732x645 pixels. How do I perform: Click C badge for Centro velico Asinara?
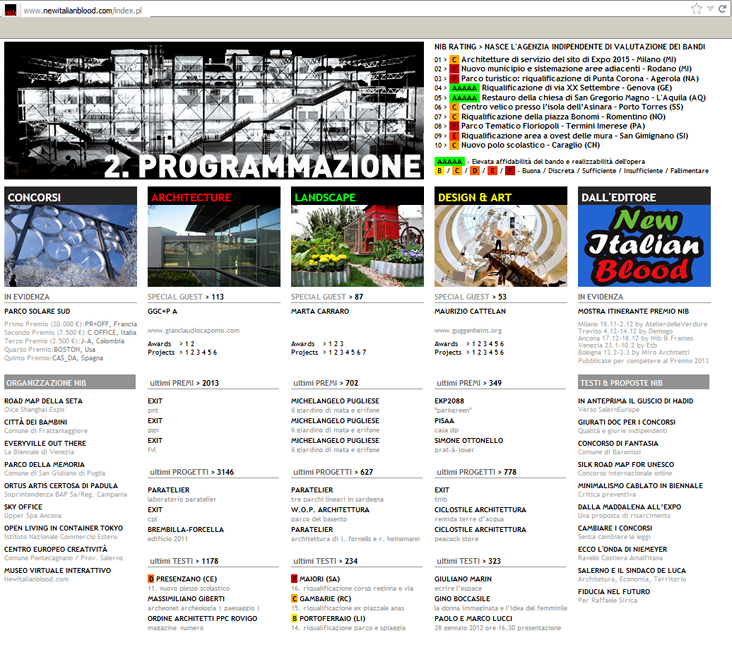click(x=454, y=107)
